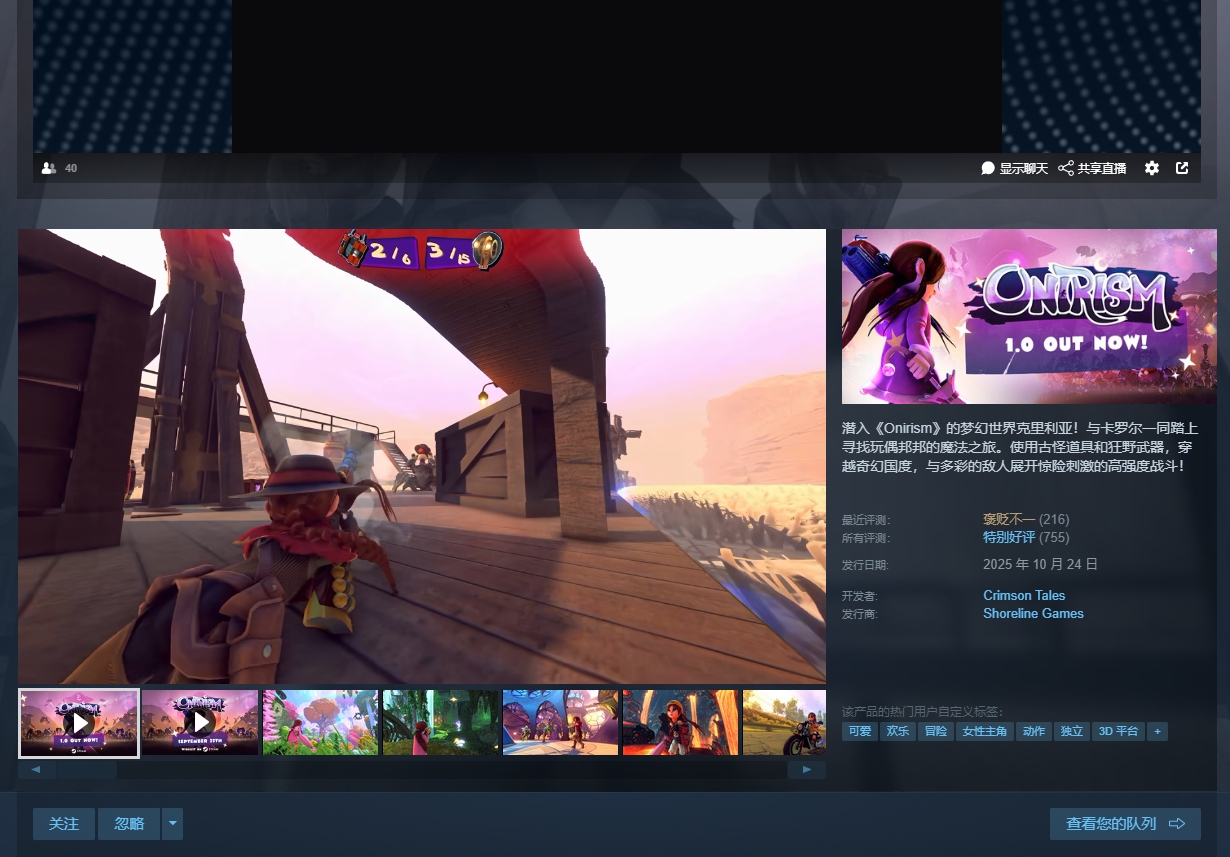The height and width of the screenshot is (857, 1230).
Task: Click the 关注 (Follow) button
Action: tap(64, 824)
